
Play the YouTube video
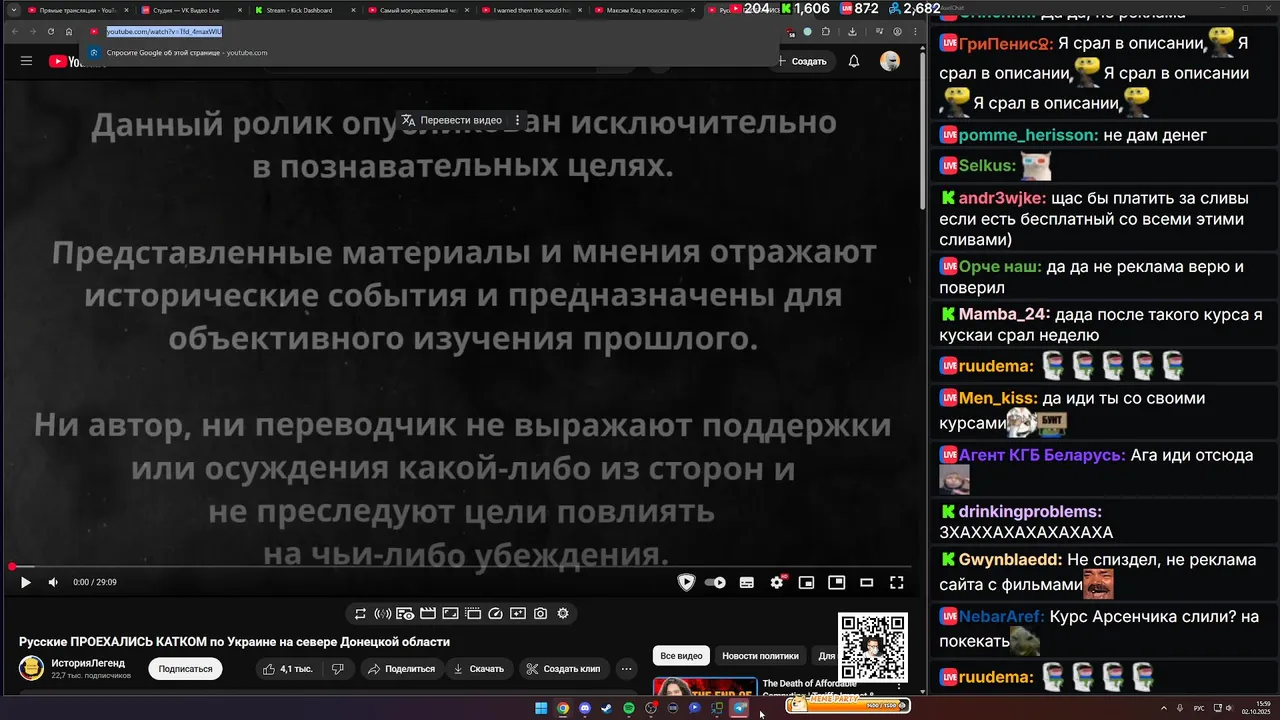point(26,582)
